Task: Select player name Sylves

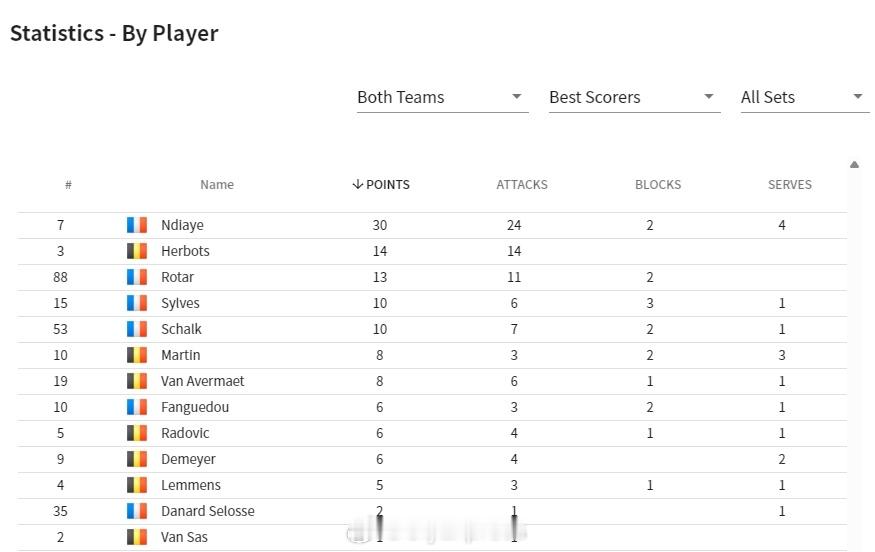Action: [180, 303]
